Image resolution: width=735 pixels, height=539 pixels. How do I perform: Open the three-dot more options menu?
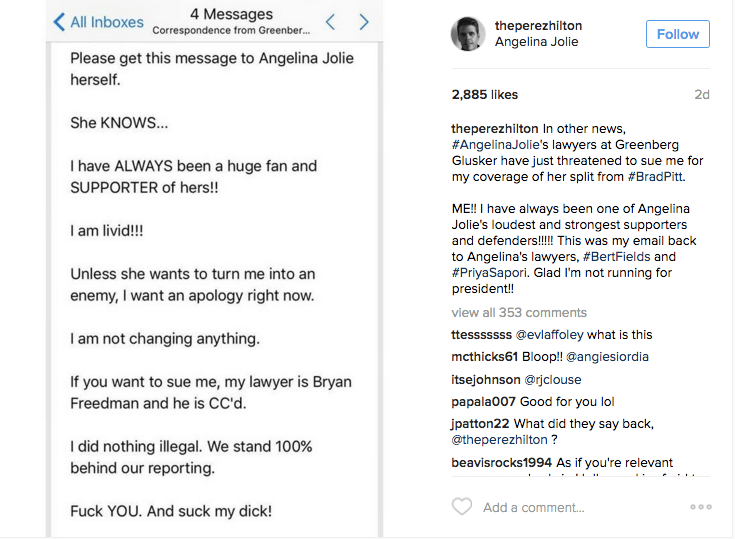pyautogui.click(x=700, y=507)
